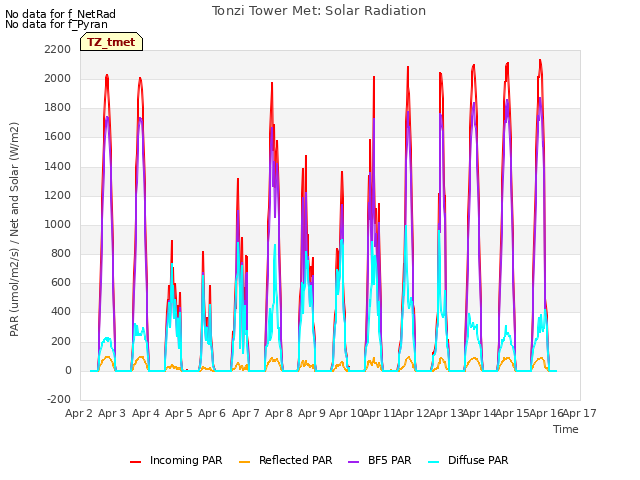Click the Apr 16 highest red peak
This screenshot has width=640, height=480.
[x=540, y=60]
